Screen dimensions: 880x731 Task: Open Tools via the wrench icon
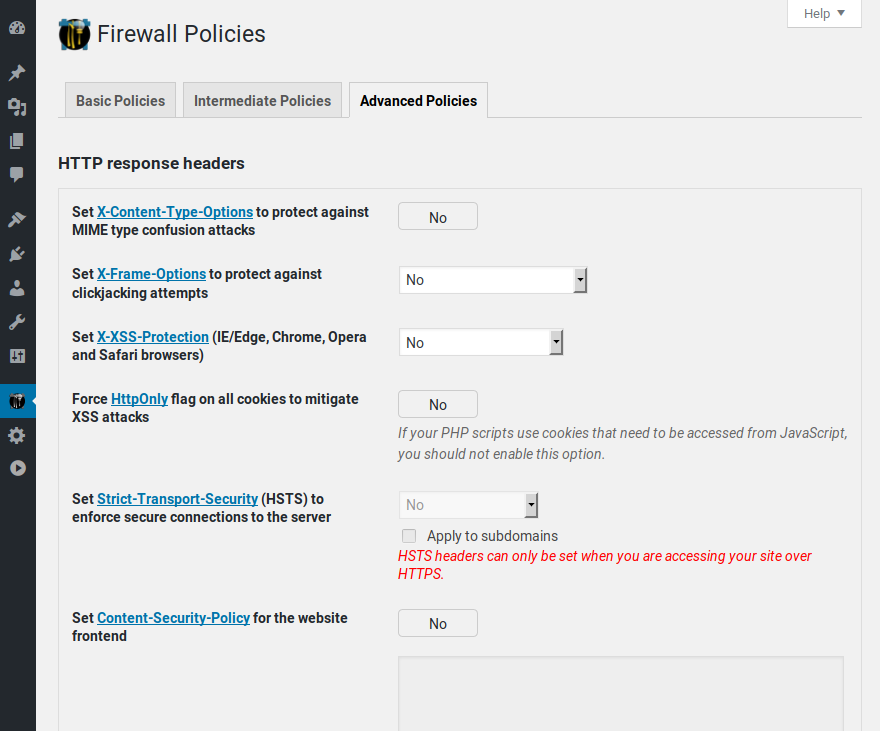[17, 322]
